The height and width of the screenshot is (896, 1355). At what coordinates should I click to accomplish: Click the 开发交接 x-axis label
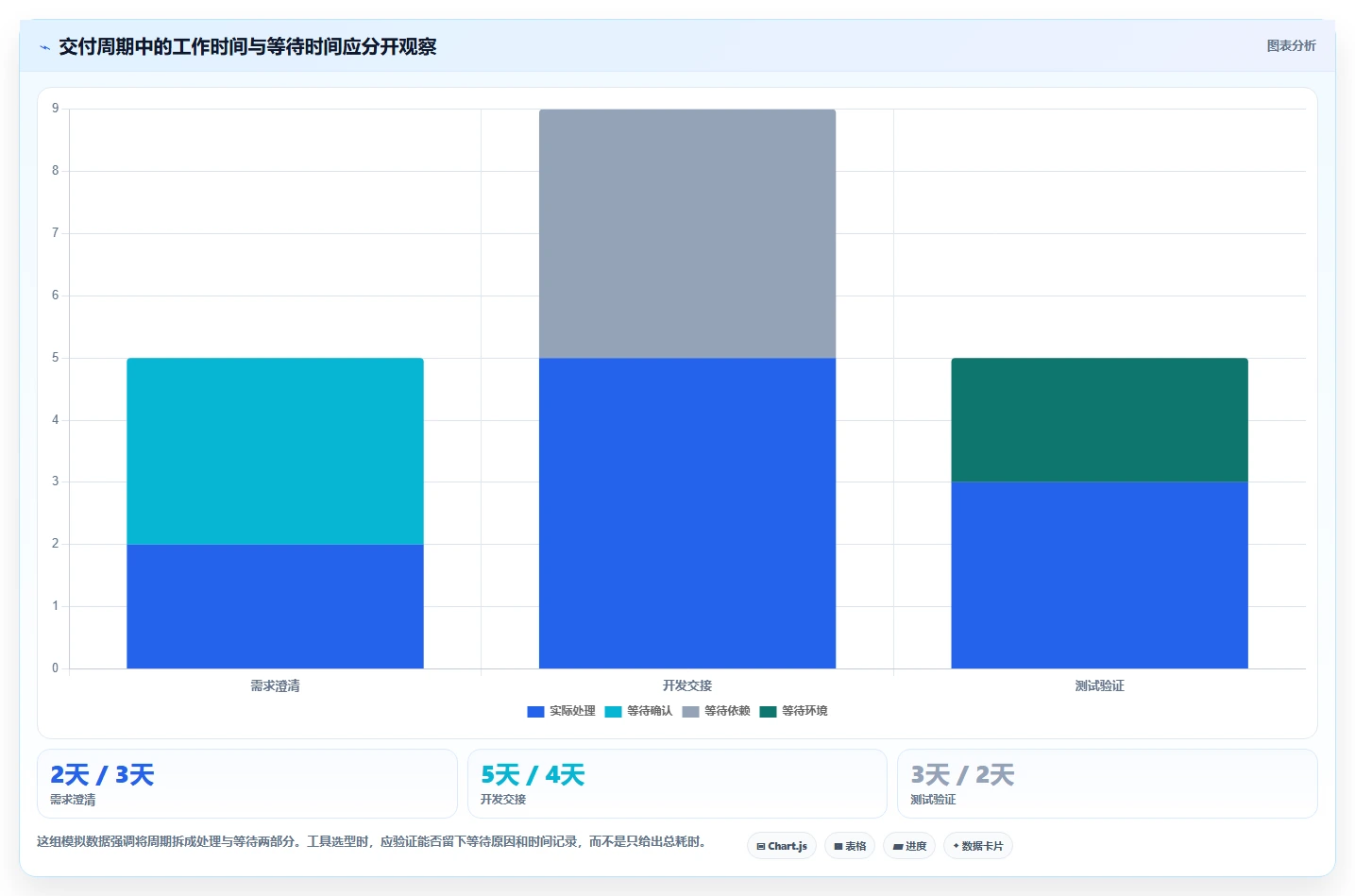pyautogui.click(x=687, y=685)
